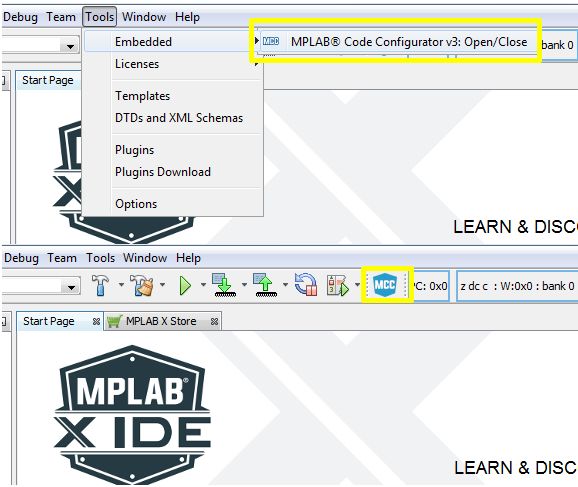Click the Clean and Build broom icon
Image resolution: width=578 pixels, height=487 pixels.
pyautogui.click(x=141, y=285)
